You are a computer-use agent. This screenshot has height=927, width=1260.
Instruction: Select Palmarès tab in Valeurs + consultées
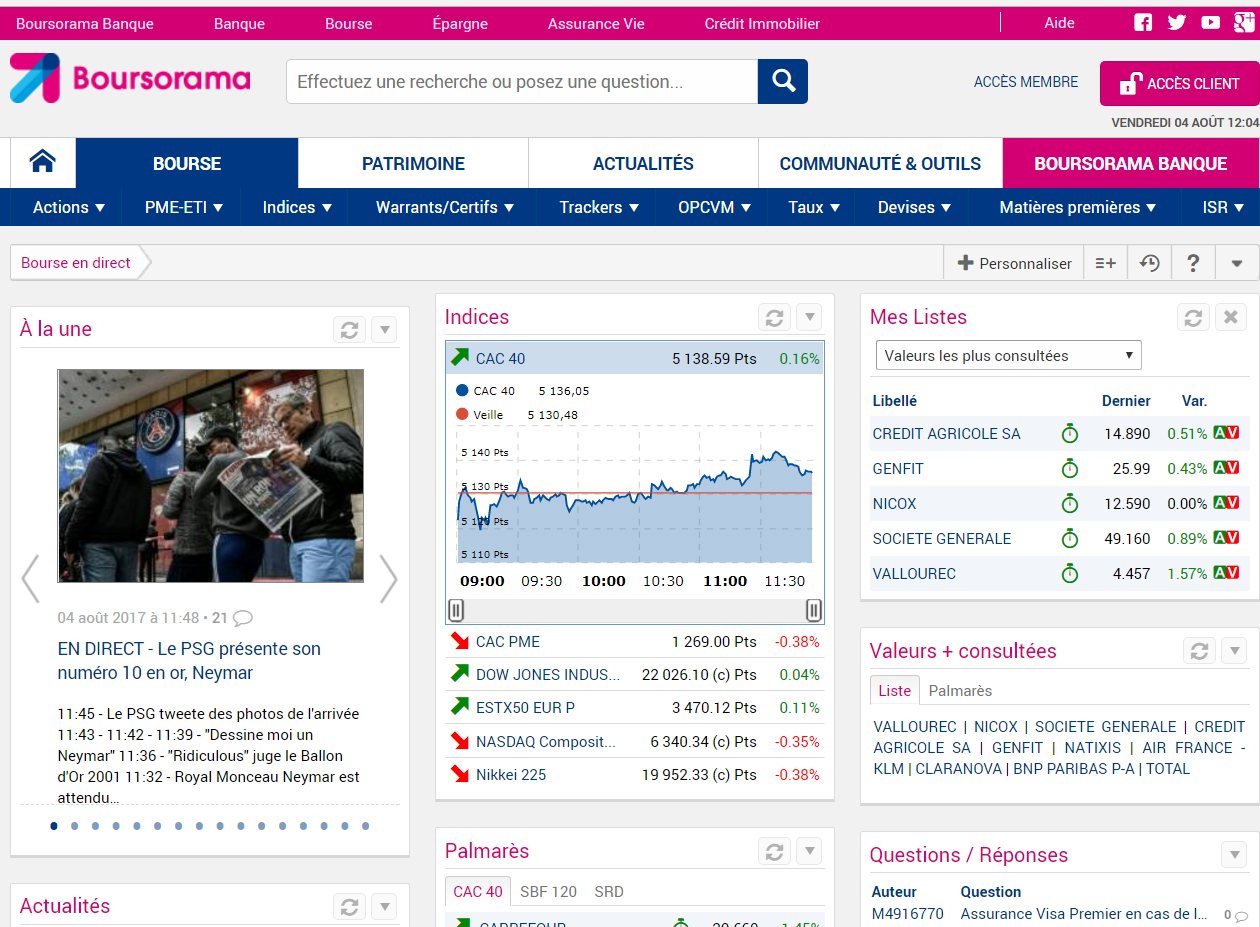click(960, 691)
